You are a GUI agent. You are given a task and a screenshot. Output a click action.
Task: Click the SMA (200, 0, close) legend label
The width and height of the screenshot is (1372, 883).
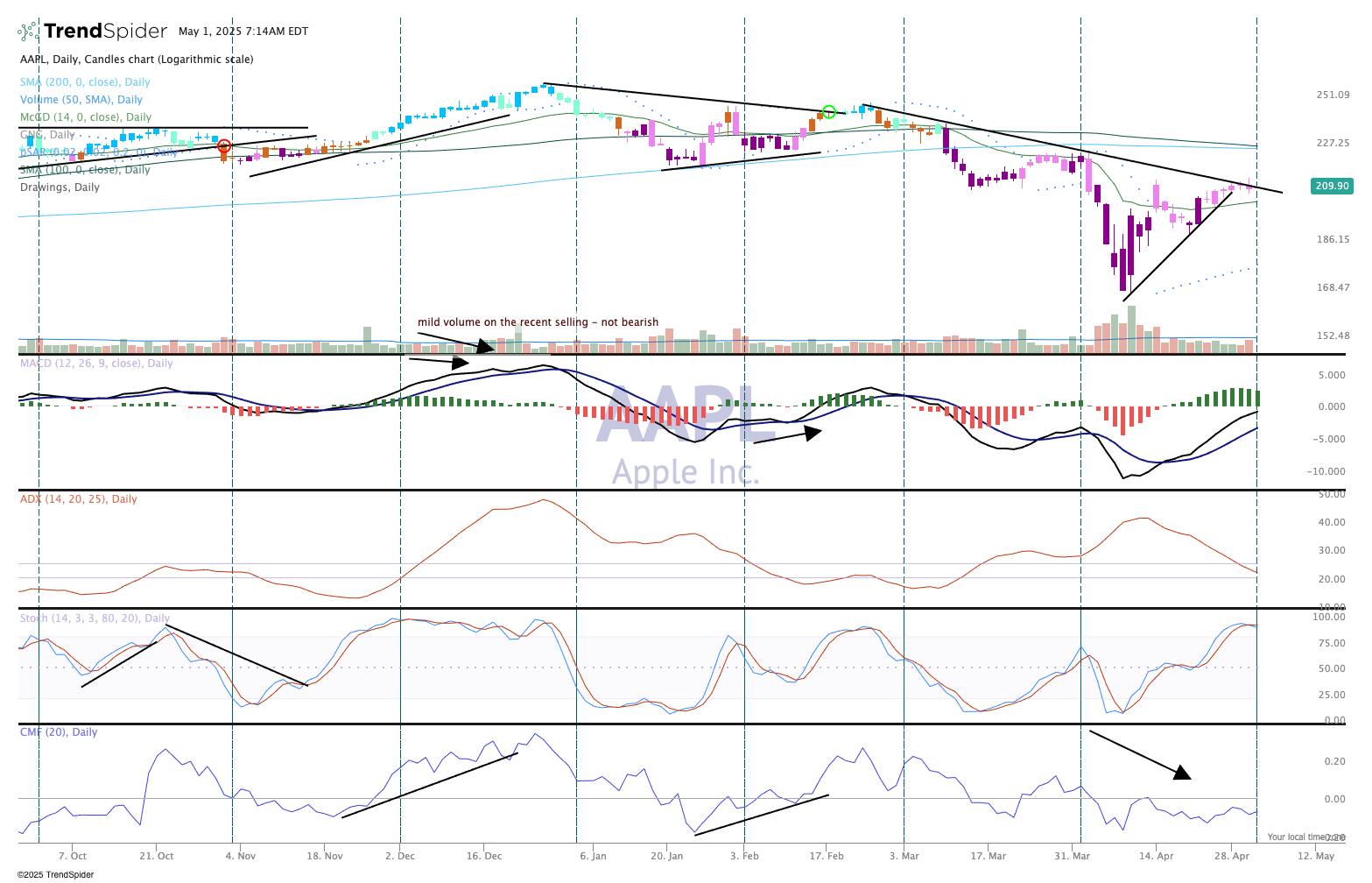coord(85,82)
